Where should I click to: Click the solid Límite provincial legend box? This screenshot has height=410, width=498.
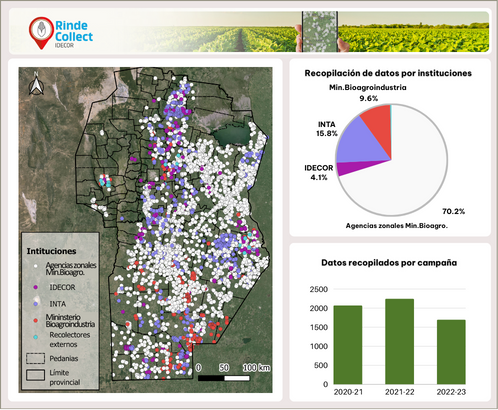pos(35,375)
